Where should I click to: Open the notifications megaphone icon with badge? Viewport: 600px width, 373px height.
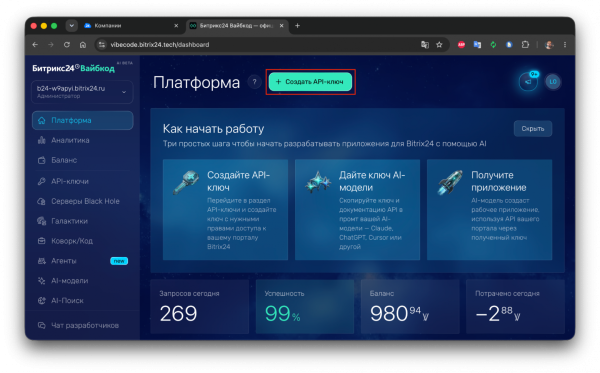pyautogui.click(x=528, y=81)
